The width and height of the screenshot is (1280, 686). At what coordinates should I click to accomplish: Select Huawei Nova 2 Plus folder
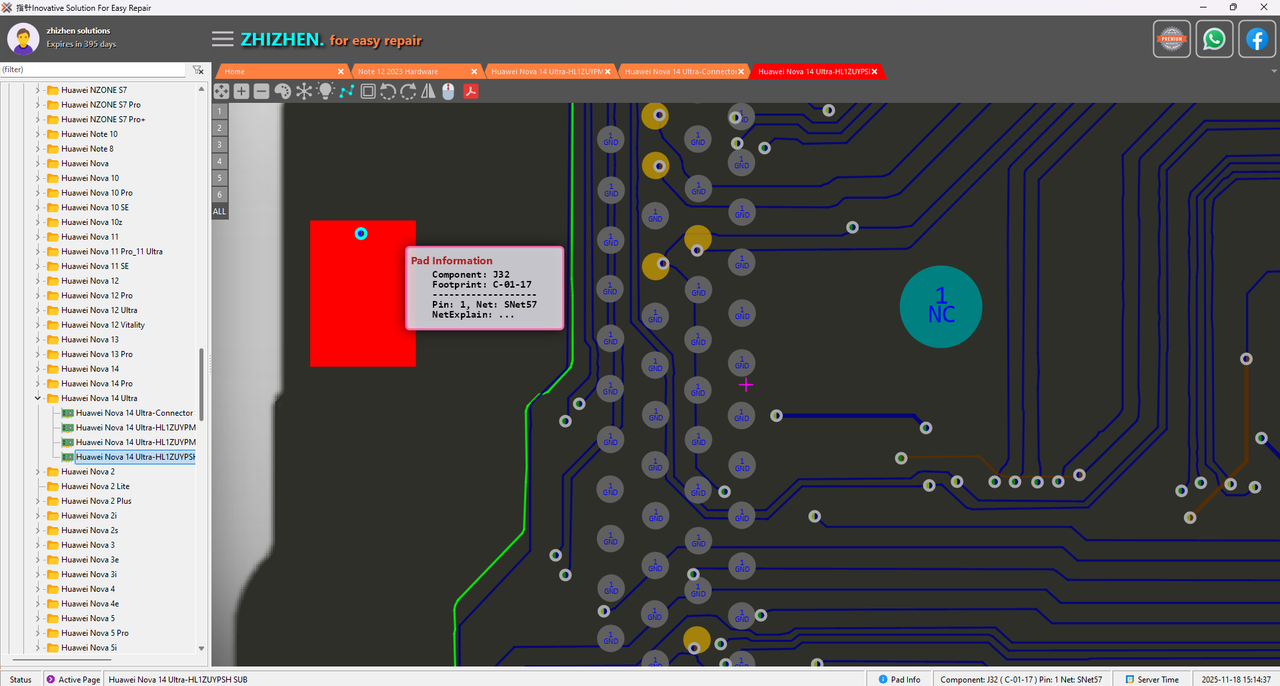coord(96,501)
